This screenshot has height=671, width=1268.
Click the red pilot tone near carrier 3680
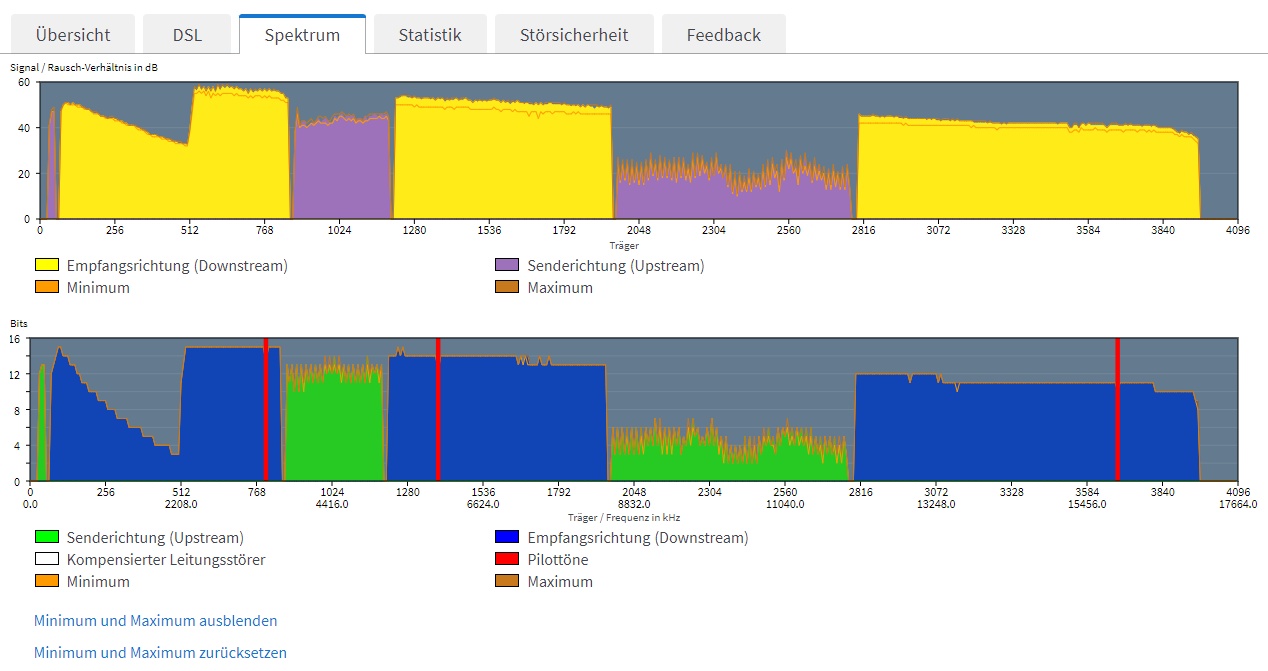tap(1117, 410)
